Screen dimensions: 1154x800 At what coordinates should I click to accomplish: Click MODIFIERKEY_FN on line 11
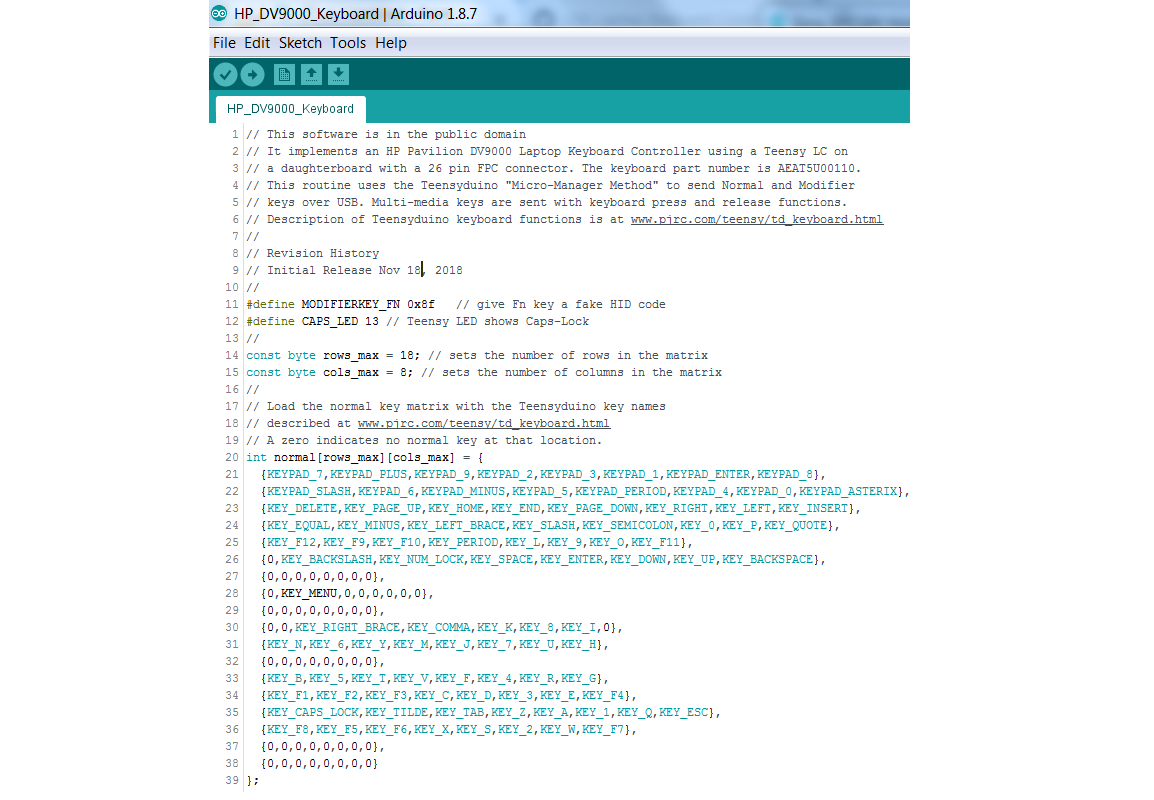350,304
